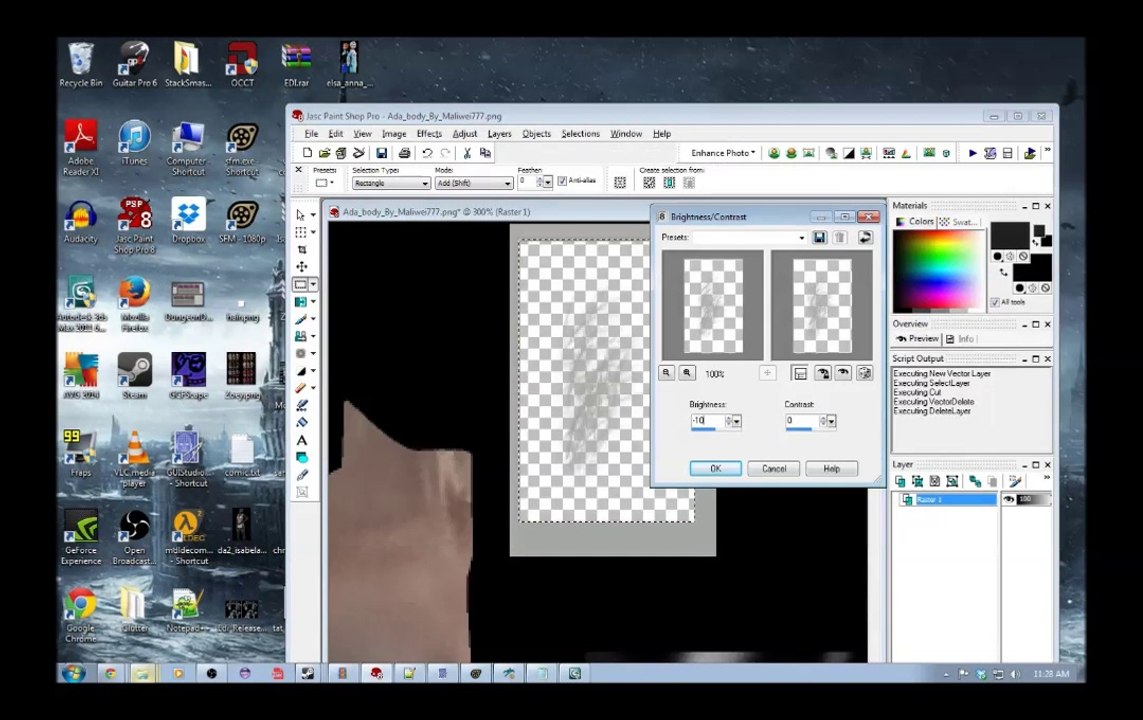Viewport: 1143px width, 720px height.
Task: Click the Copy icon in toolbar
Action: pos(485,153)
